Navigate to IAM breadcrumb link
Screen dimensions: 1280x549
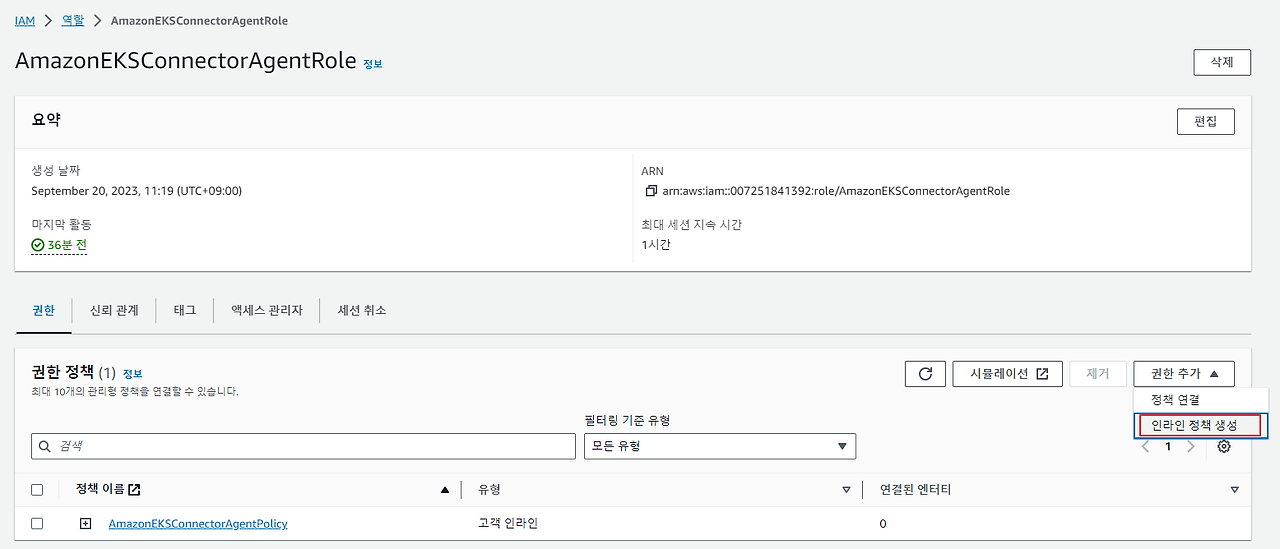click(25, 20)
